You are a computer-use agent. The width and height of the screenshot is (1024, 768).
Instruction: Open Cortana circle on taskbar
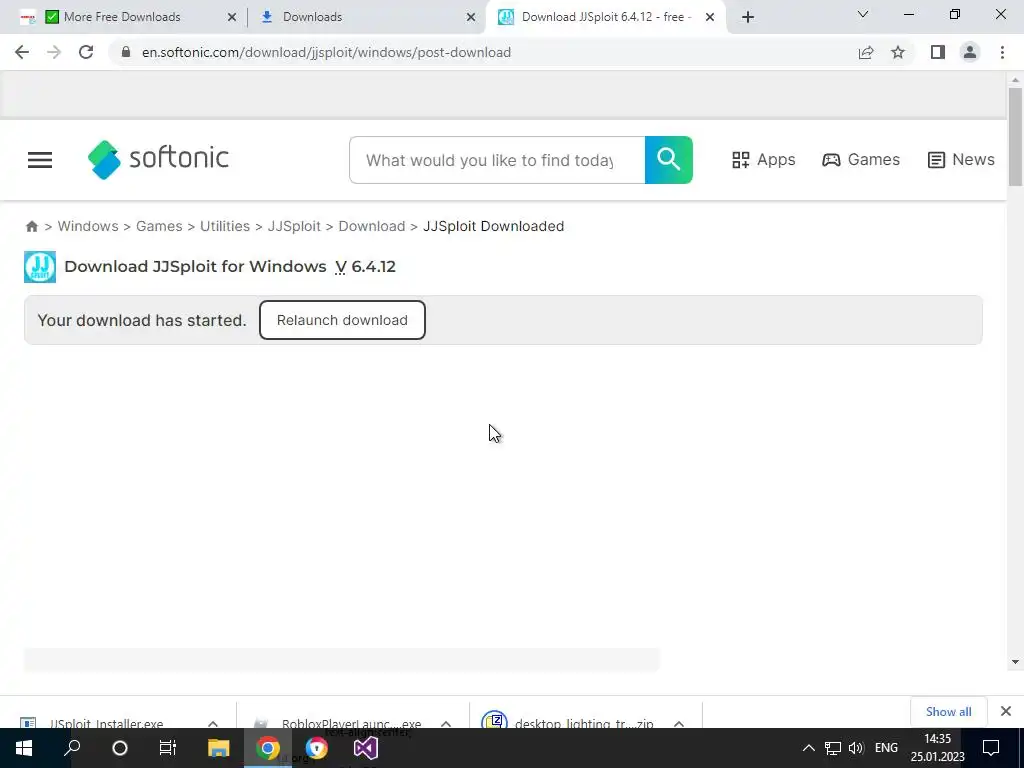coord(120,748)
